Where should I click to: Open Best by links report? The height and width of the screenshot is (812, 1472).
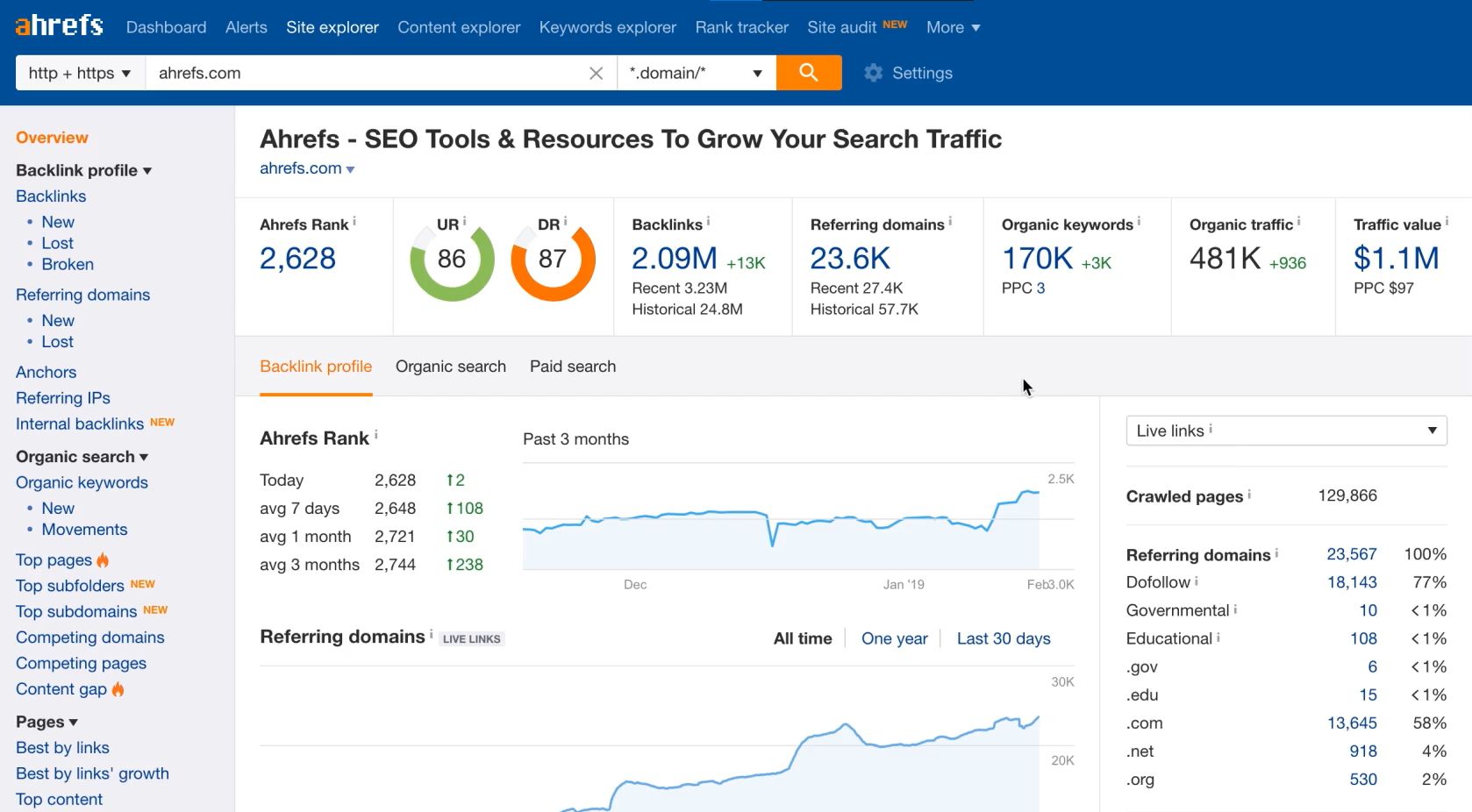[x=62, y=748]
